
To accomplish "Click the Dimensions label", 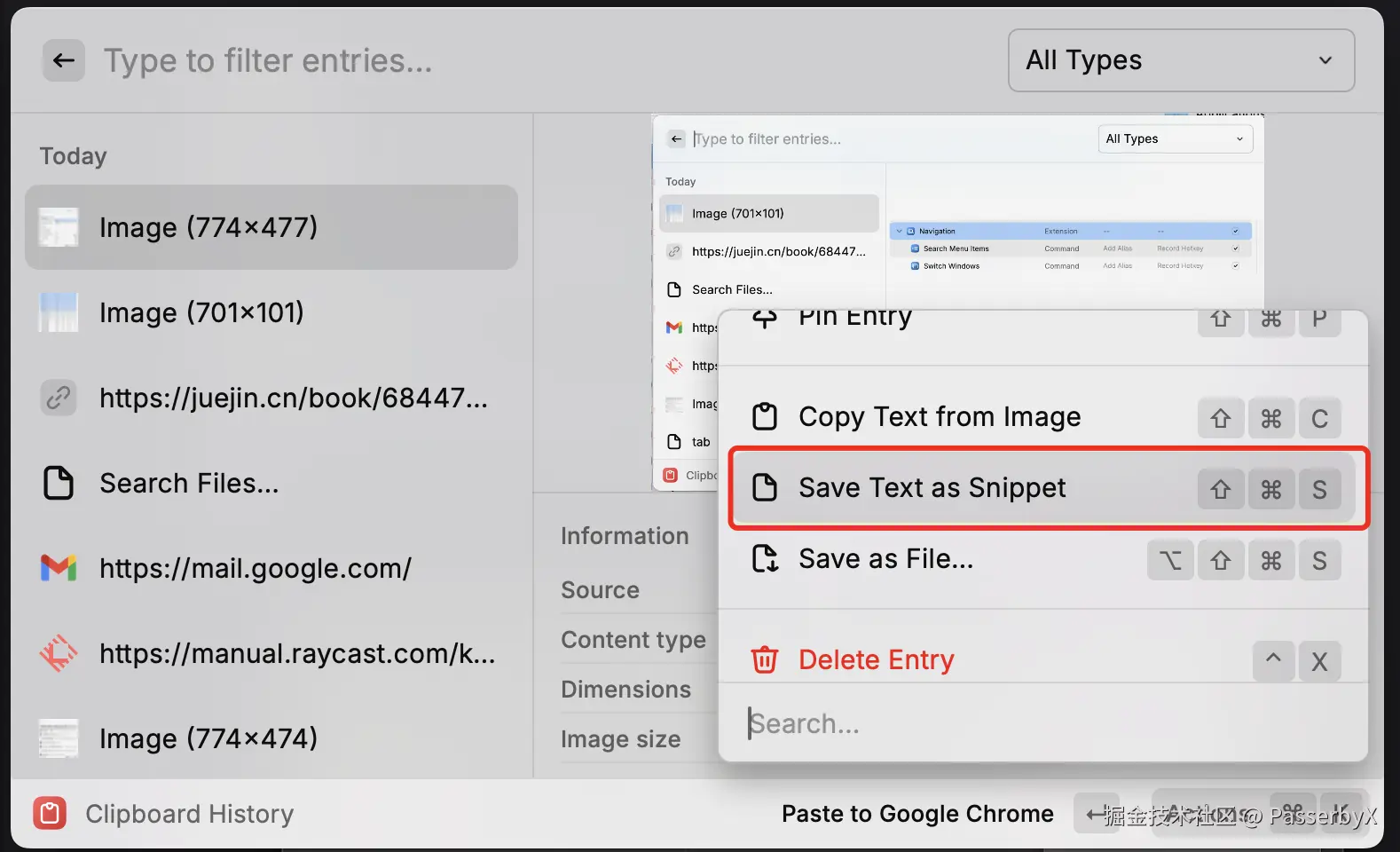I will point(625,690).
